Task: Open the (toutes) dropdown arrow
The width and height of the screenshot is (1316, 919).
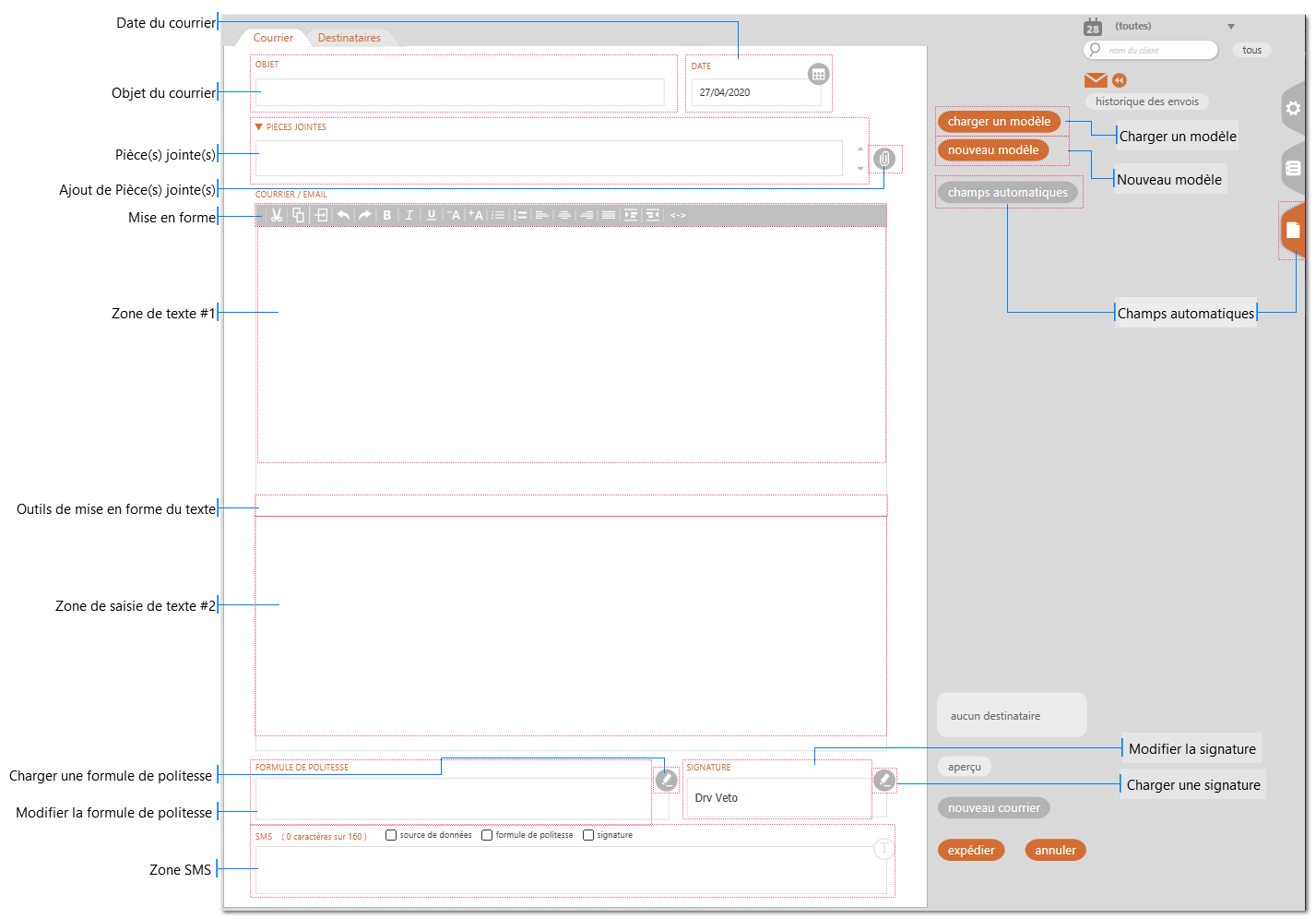Action: pos(1231,27)
